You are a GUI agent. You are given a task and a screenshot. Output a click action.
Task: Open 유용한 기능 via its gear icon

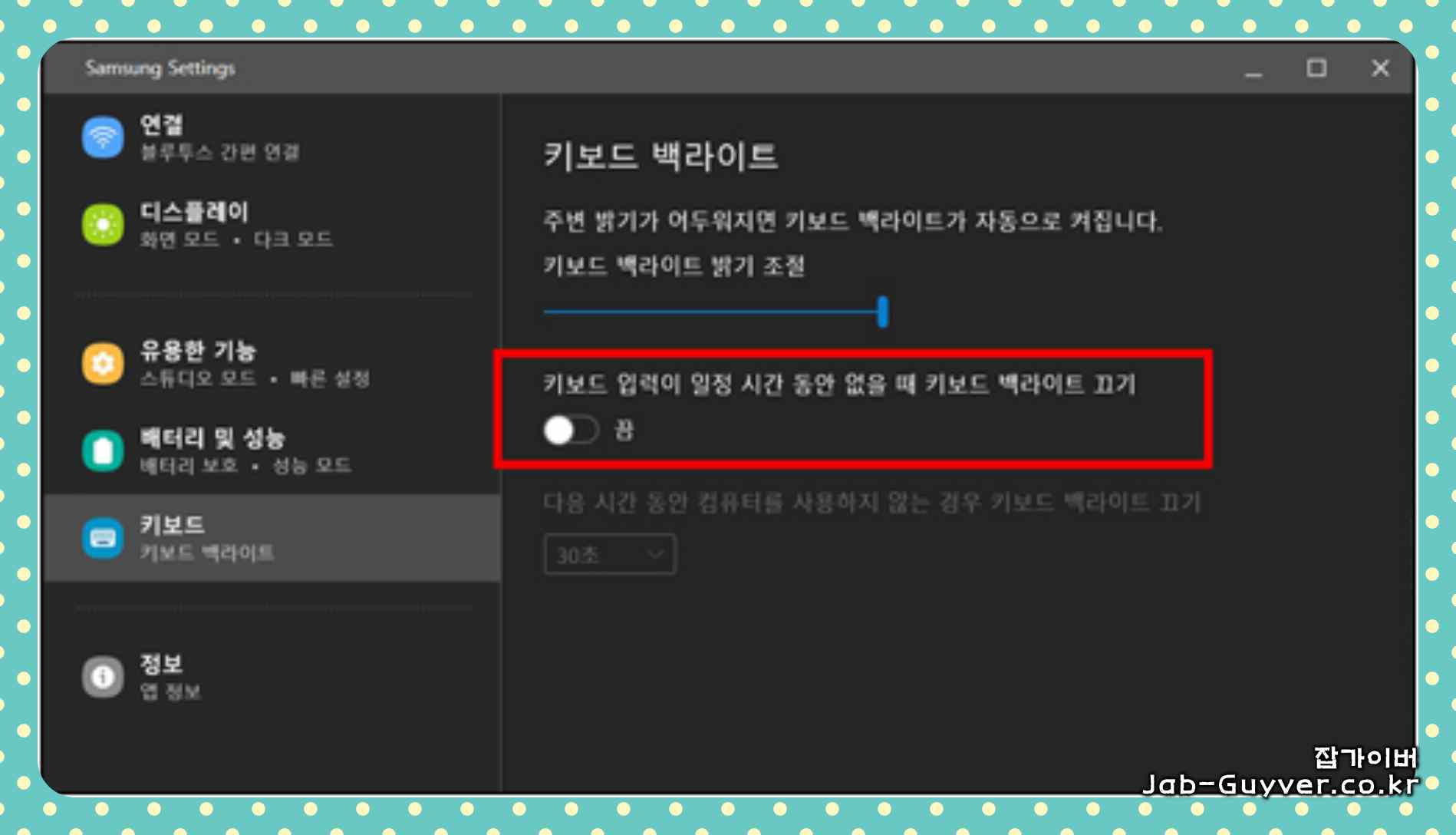102,363
